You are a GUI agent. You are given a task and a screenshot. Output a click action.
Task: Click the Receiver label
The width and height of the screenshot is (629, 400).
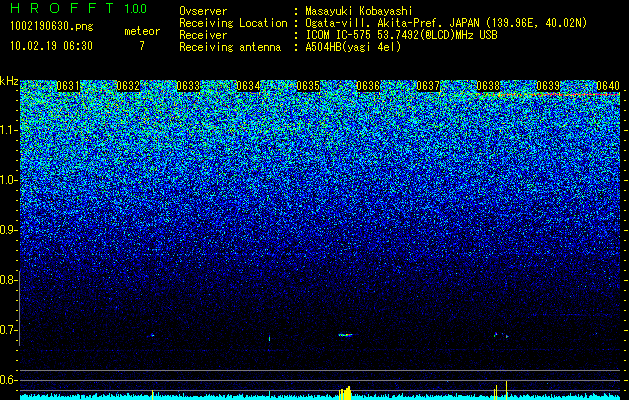(203, 35)
